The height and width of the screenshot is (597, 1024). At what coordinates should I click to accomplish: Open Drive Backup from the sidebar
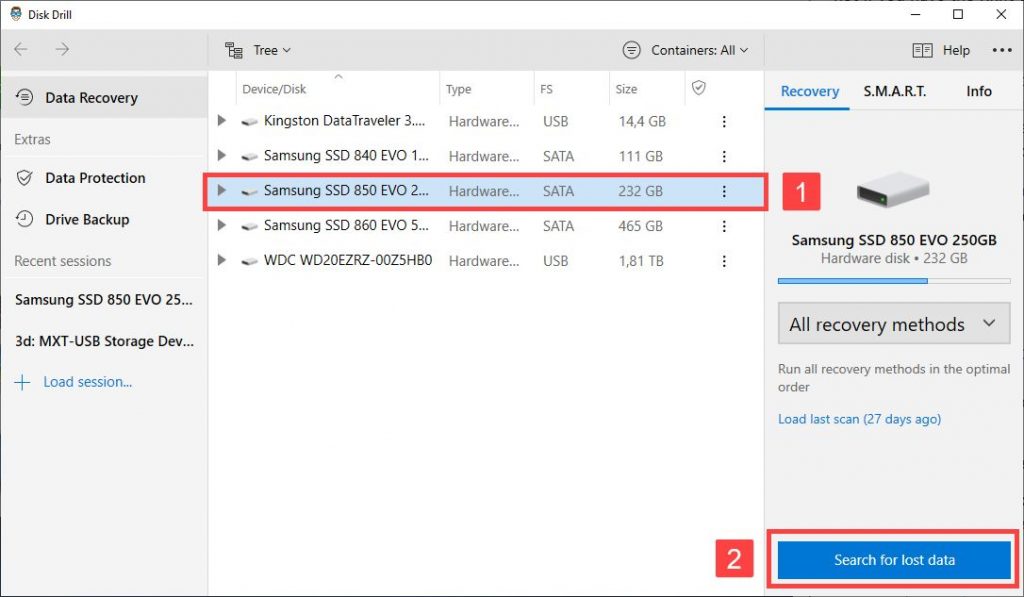tap(85, 219)
